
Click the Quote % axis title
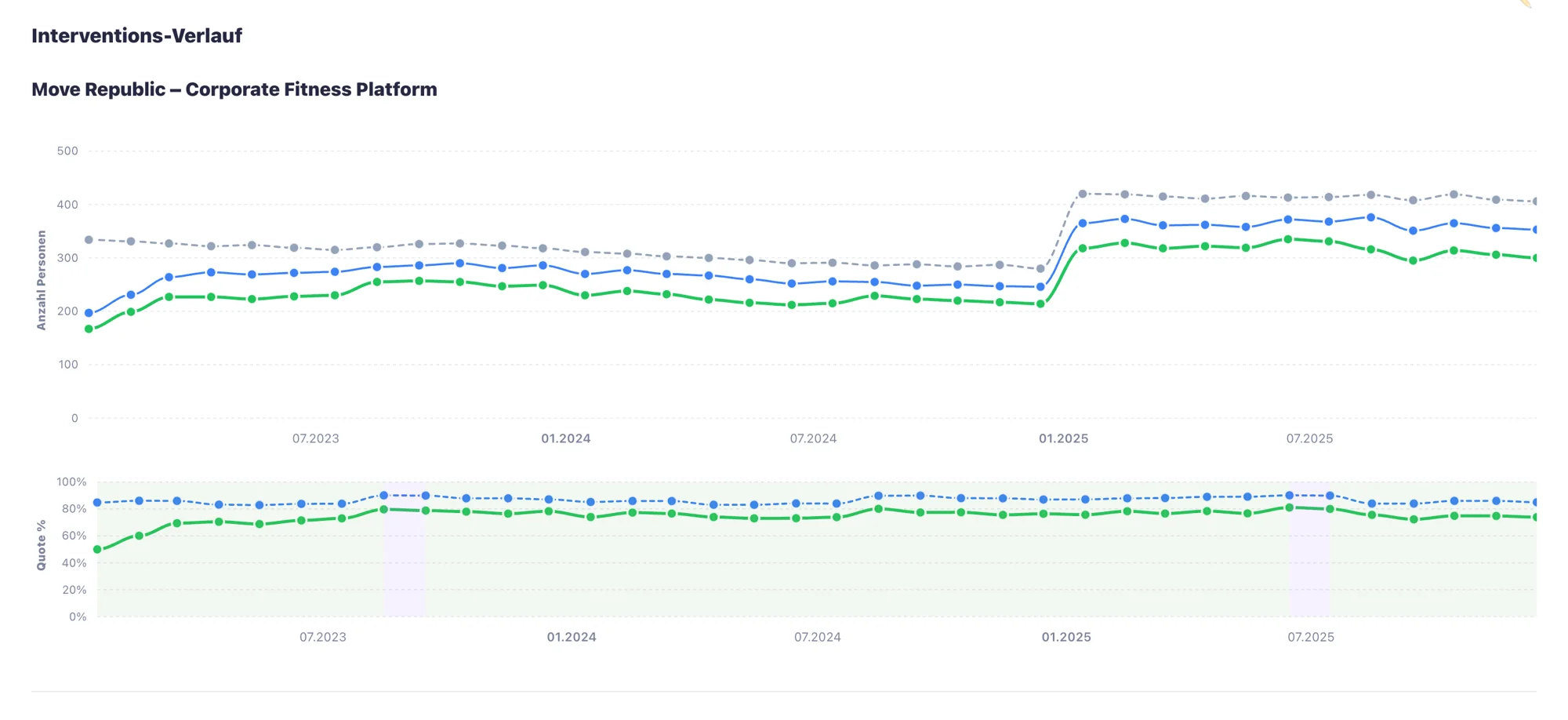pos(42,545)
